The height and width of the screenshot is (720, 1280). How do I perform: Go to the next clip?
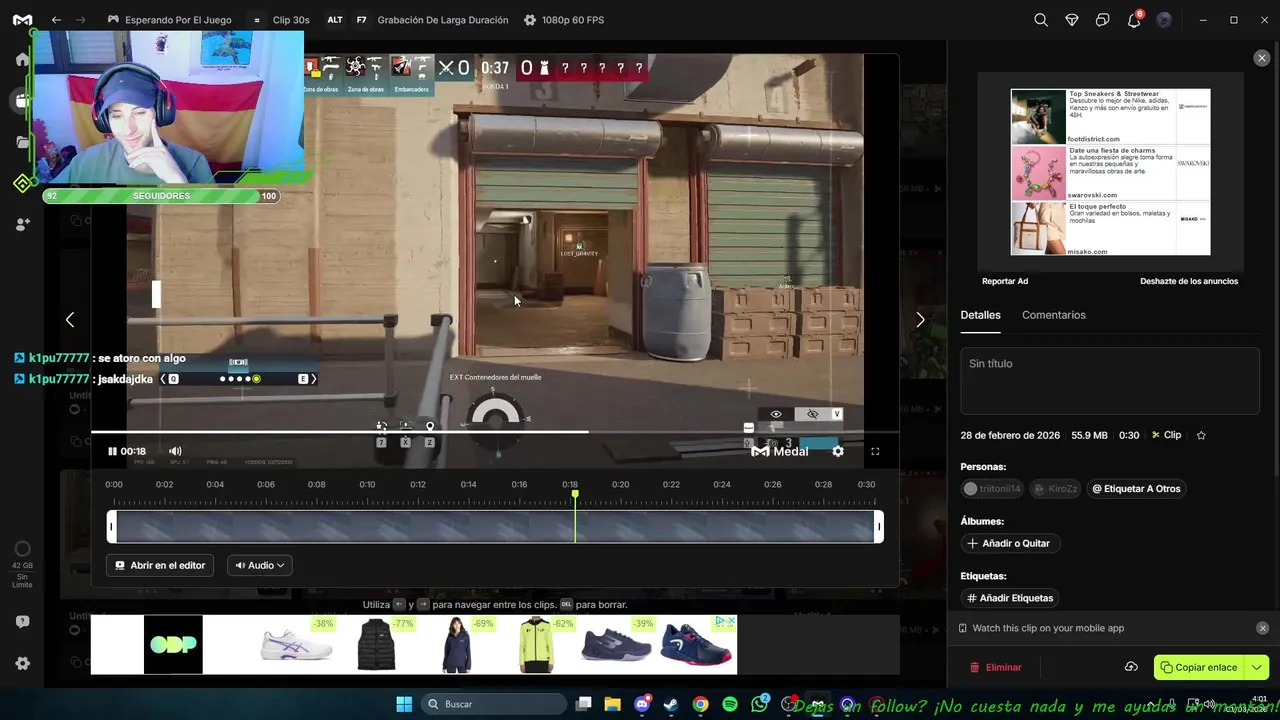[x=920, y=320]
